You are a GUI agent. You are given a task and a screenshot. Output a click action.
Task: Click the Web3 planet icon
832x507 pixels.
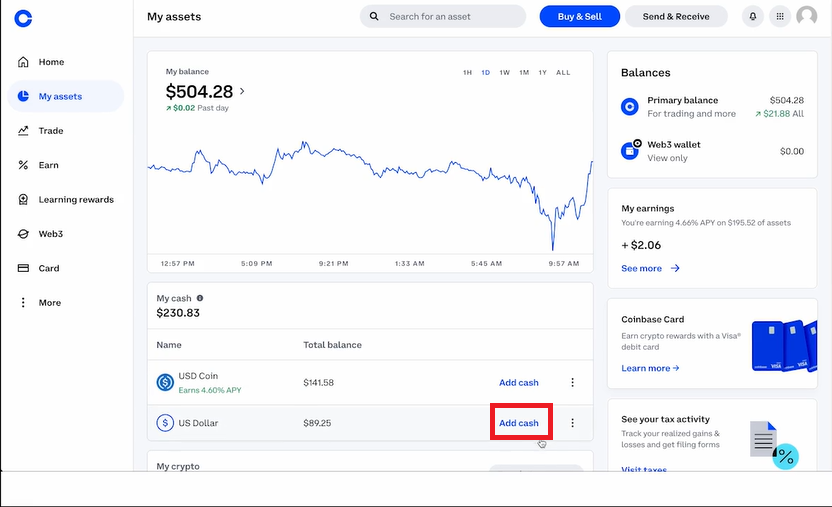(23, 234)
